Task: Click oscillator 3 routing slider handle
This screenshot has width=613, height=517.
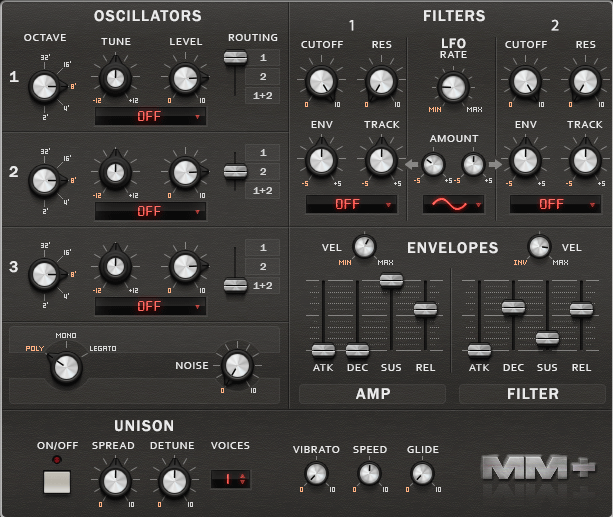Action: [235, 285]
